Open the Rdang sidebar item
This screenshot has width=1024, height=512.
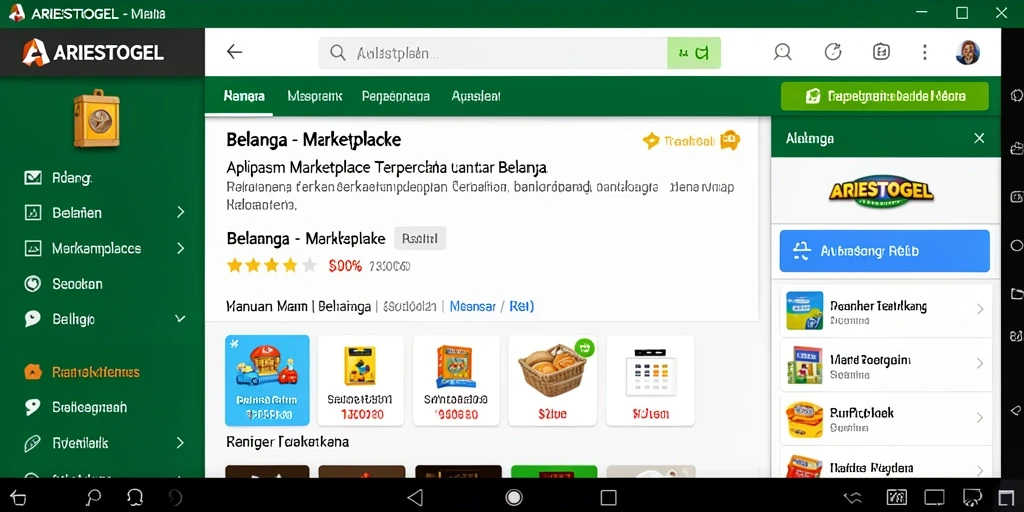72,178
